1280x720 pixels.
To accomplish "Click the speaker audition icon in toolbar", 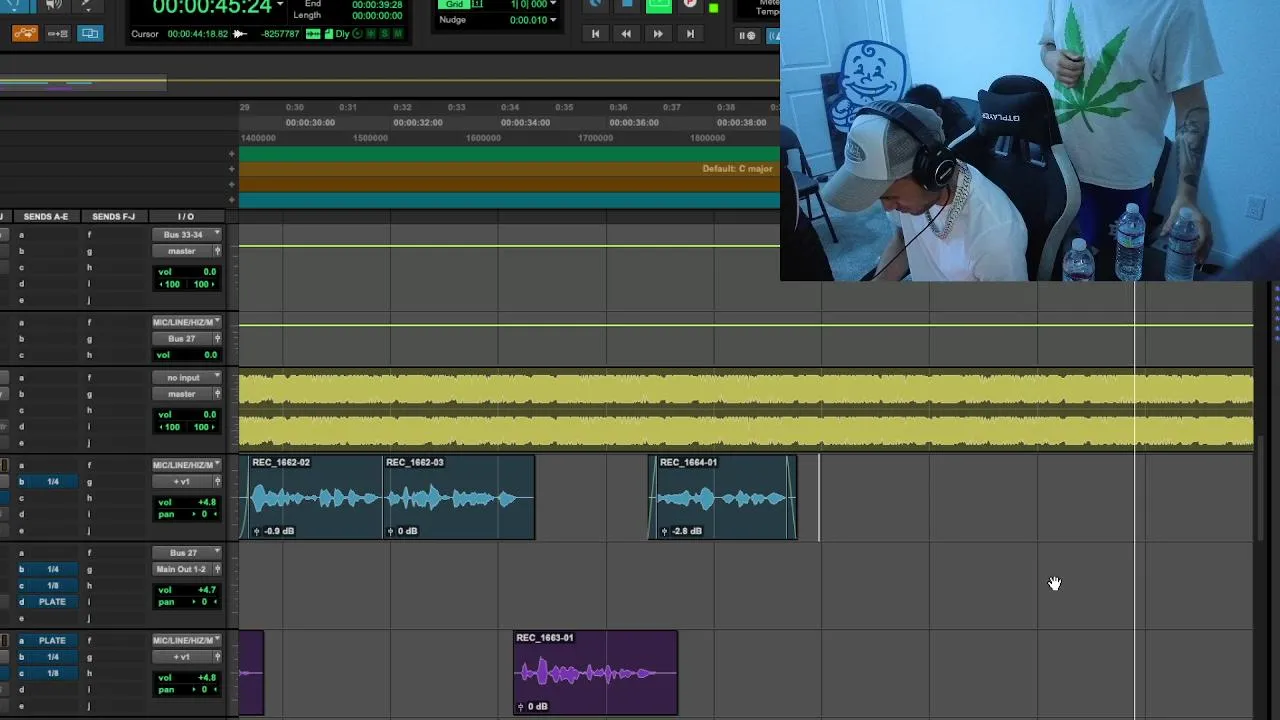I will 54,5.
